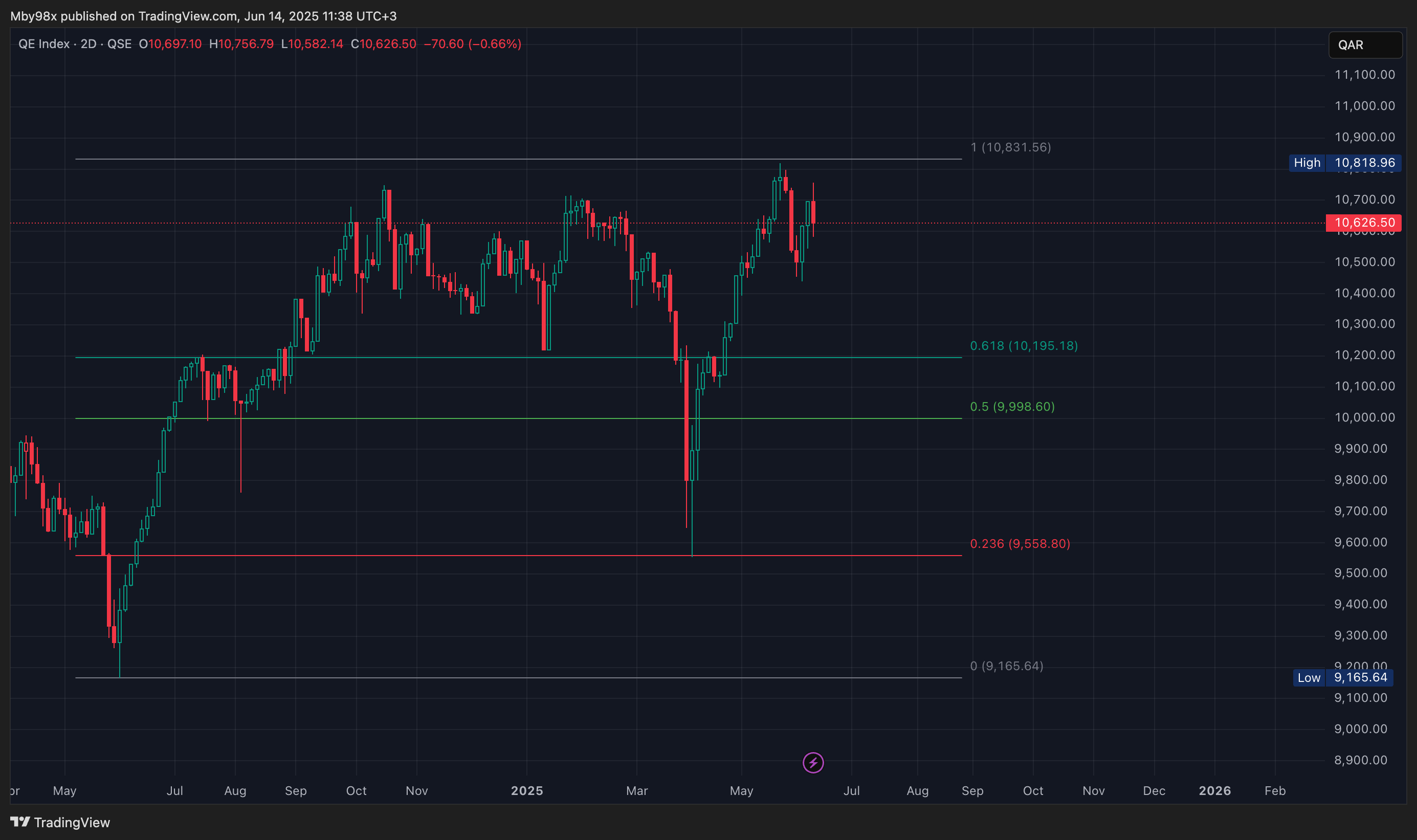
Task: Click the 2025 label on time axis
Action: 527,790
